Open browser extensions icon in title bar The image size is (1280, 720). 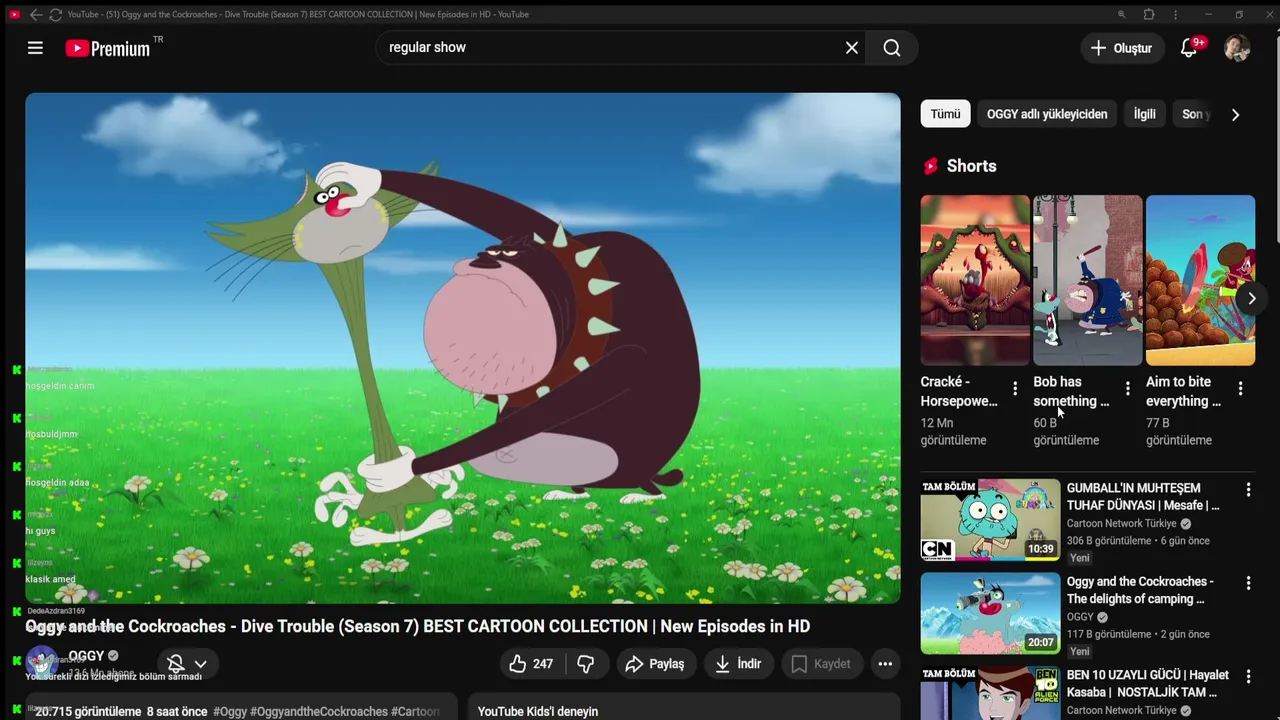(x=1148, y=14)
